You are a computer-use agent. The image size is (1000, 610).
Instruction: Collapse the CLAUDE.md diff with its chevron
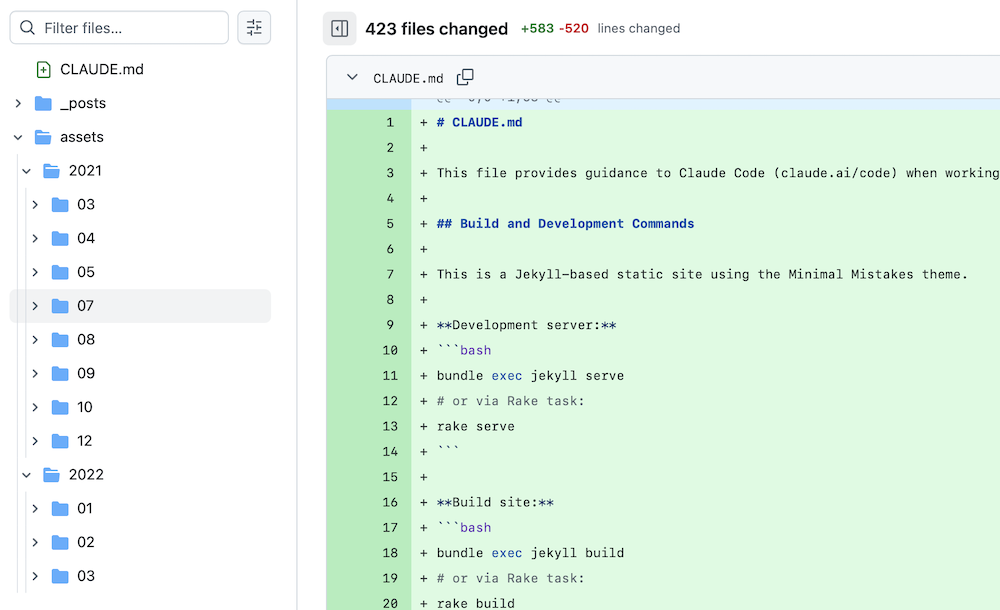tap(352, 77)
